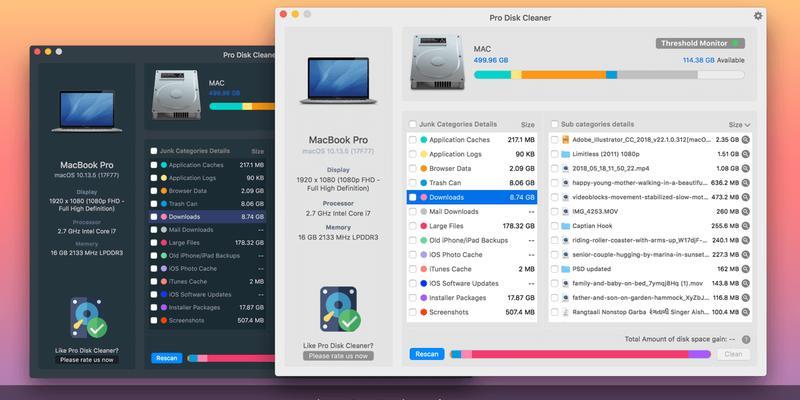Click MacBook Pro laptop image in front window
Image resolution: width=800 pixels, height=400 pixels.
tap(338, 80)
